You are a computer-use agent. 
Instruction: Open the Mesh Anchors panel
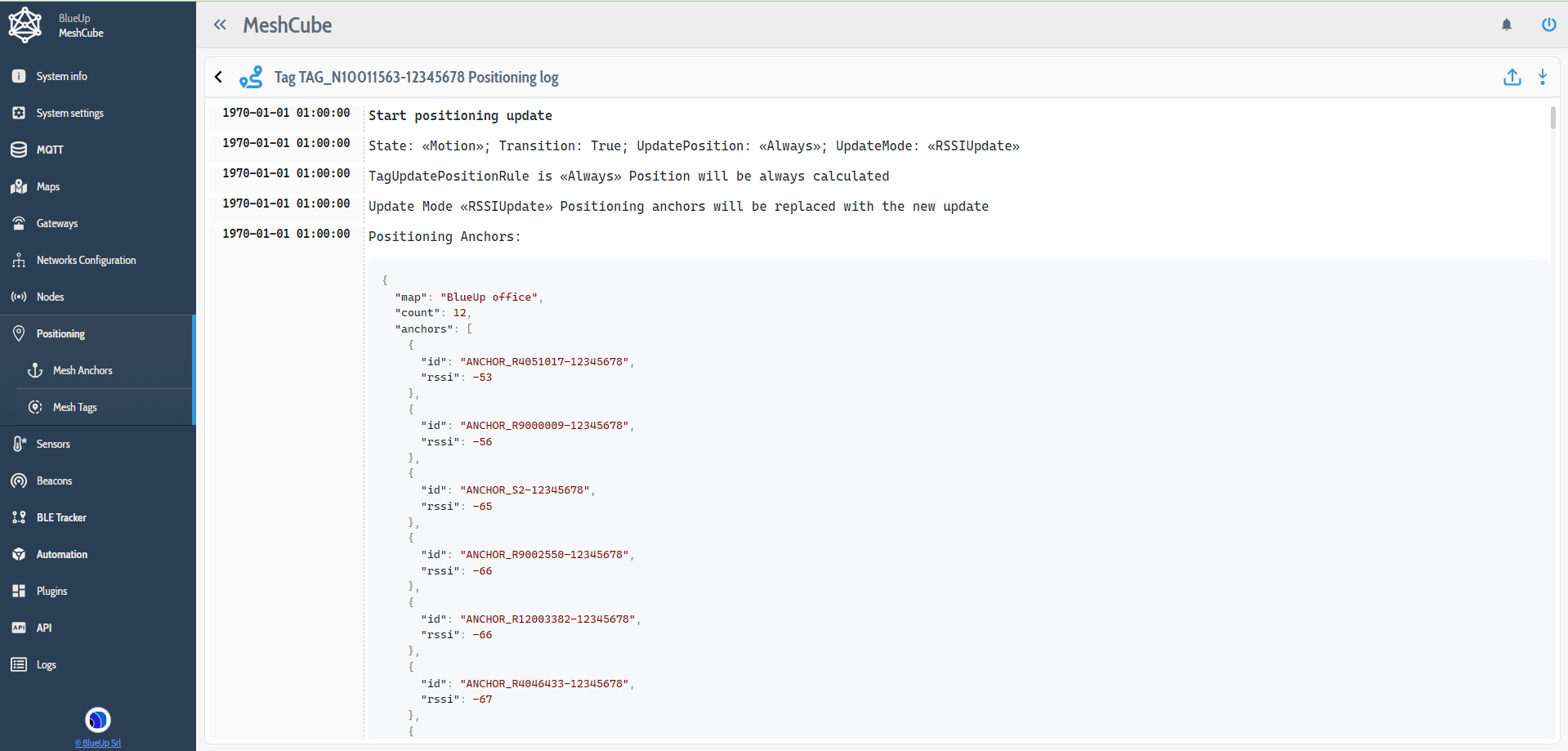point(82,370)
